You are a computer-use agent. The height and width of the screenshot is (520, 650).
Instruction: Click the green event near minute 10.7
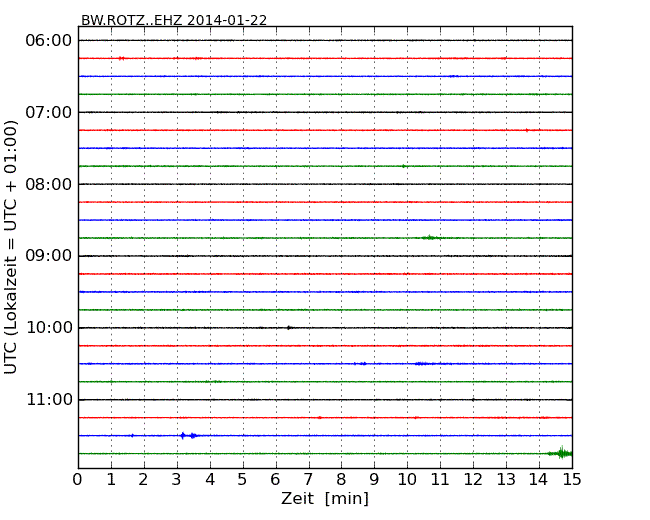tap(430, 238)
